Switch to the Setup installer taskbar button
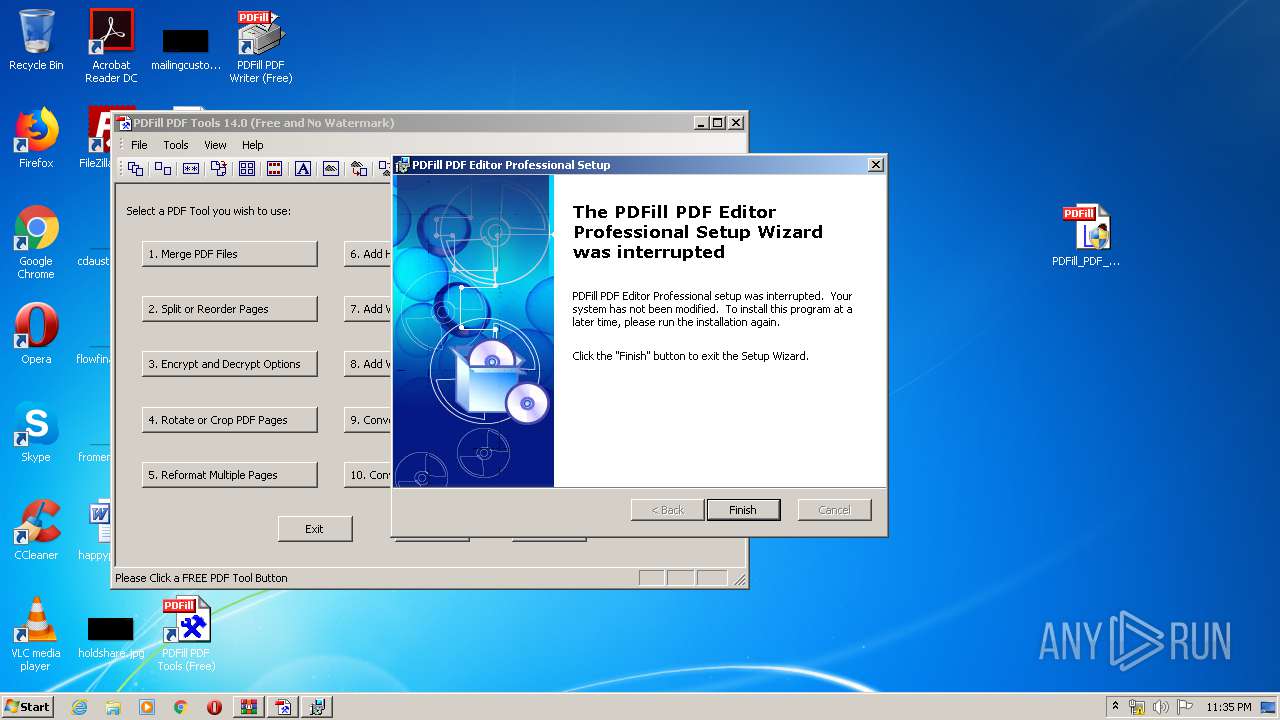The width and height of the screenshot is (1280, 720). [x=318, y=707]
